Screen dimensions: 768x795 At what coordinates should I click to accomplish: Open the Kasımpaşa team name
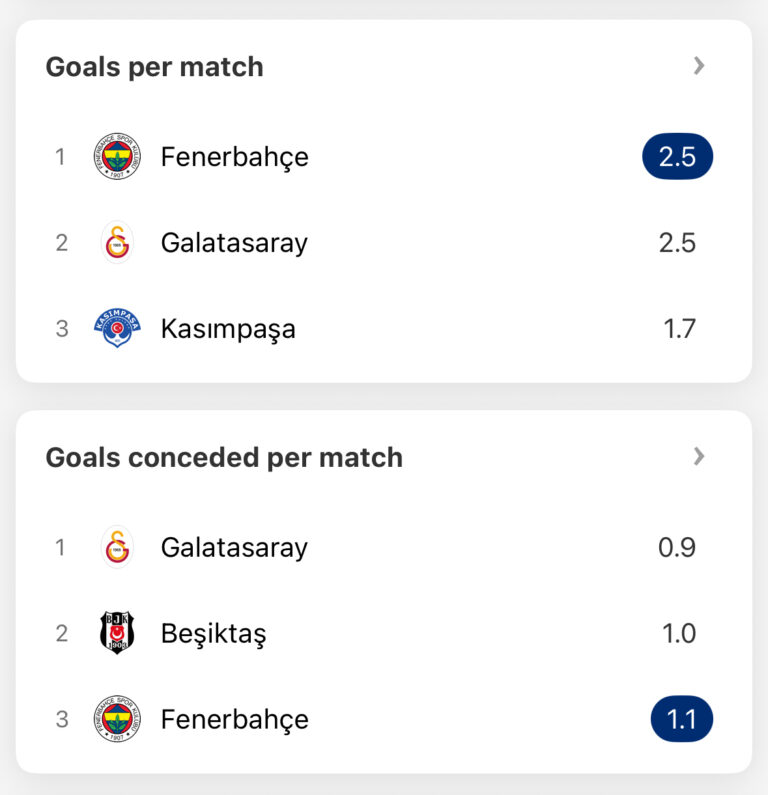228,328
